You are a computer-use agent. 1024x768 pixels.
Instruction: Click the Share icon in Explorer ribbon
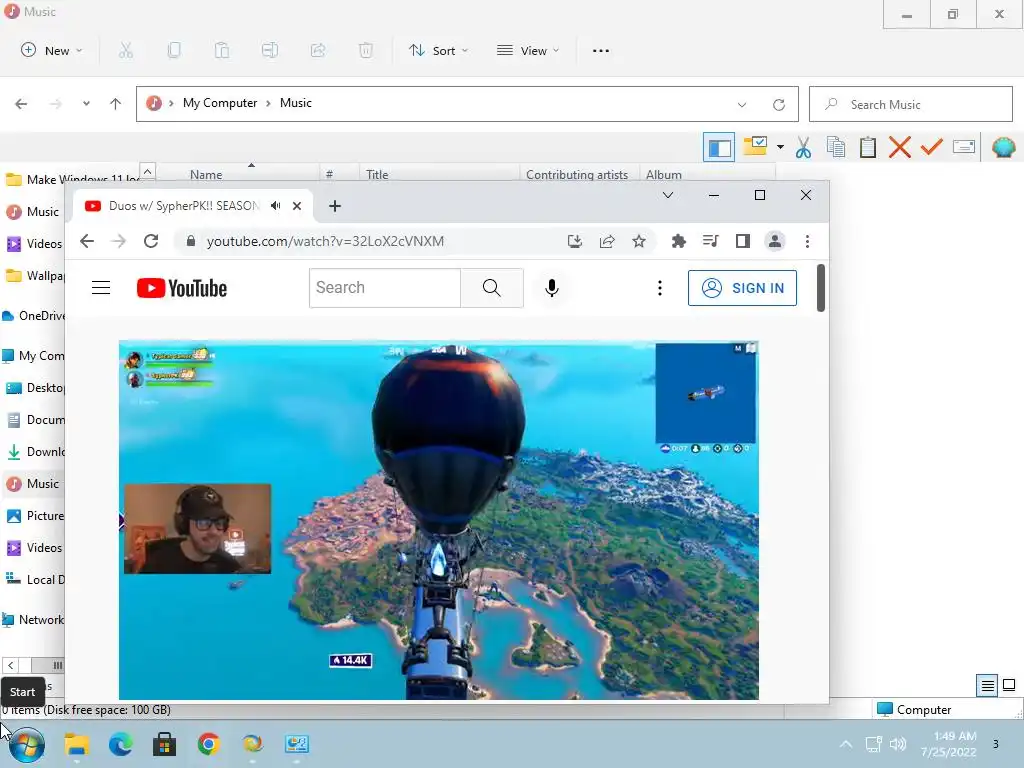click(318, 50)
